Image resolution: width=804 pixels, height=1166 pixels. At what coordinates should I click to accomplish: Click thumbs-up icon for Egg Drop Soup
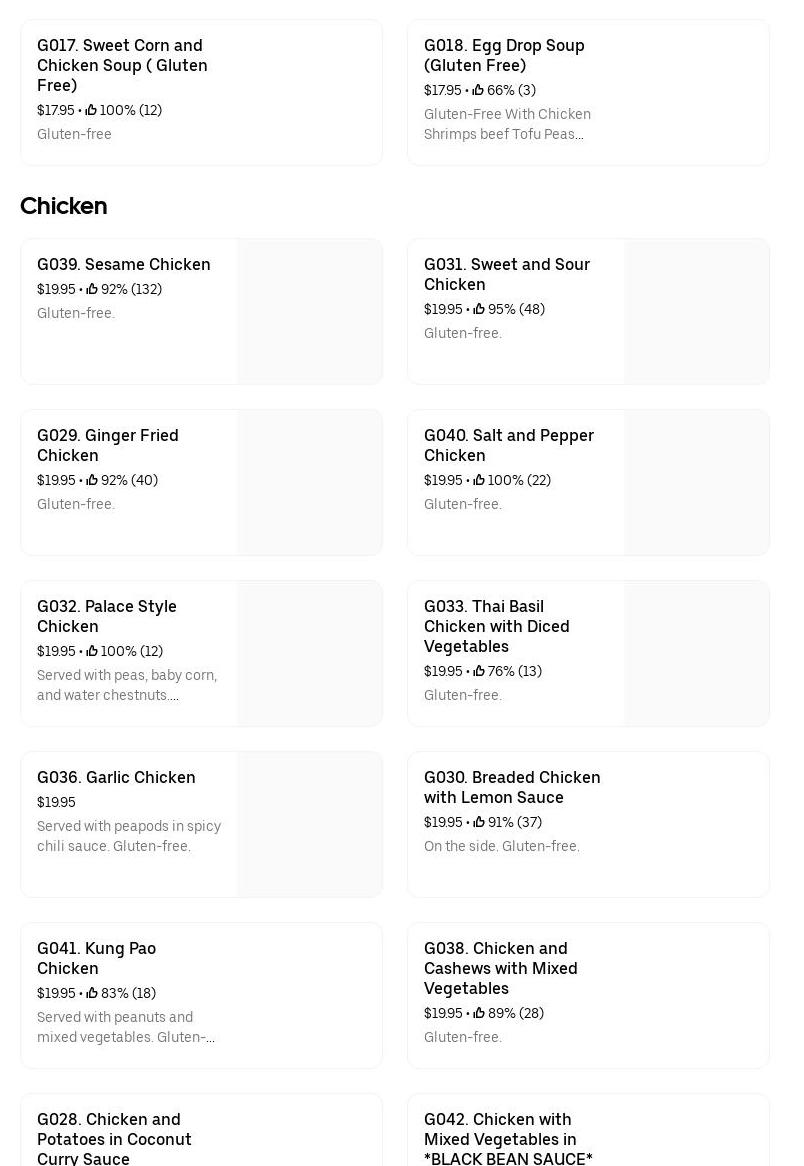click(478, 90)
